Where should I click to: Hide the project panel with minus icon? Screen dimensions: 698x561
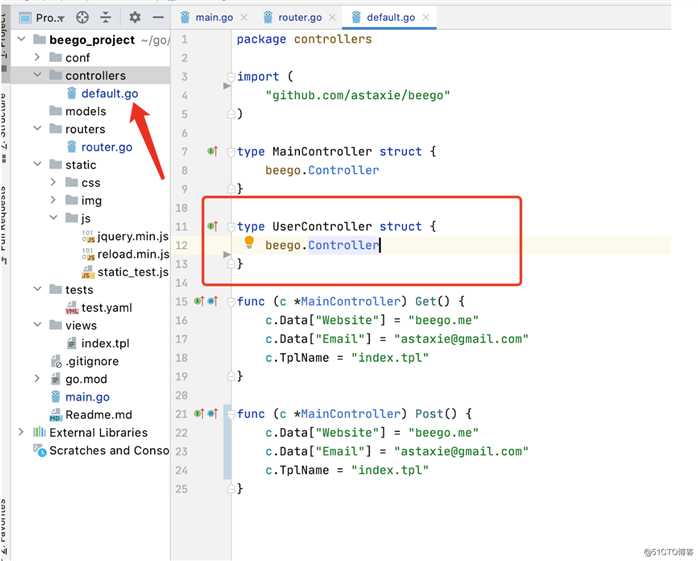[x=158, y=17]
